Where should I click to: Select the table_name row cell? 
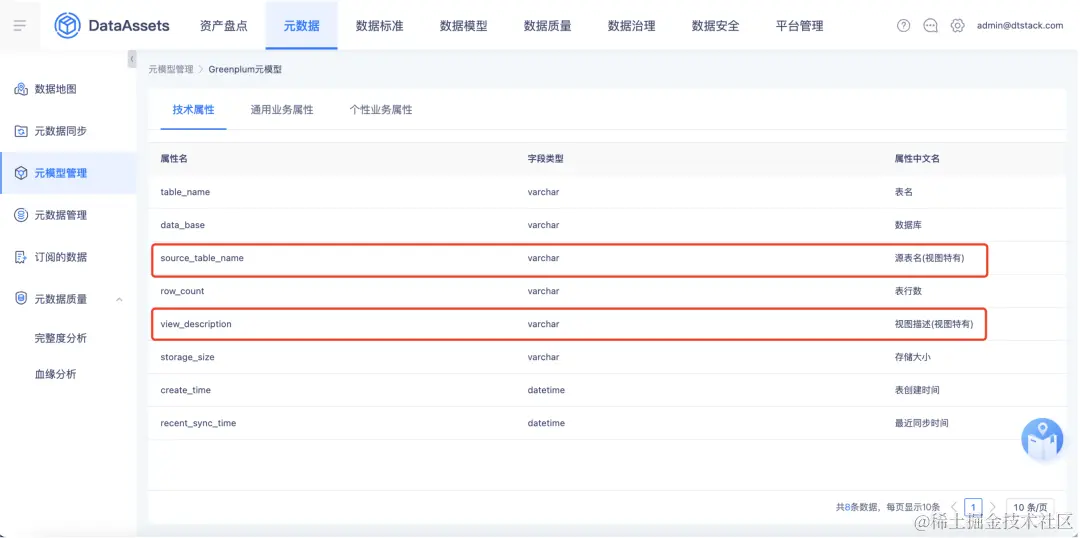pyautogui.click(x=185, y=192)
